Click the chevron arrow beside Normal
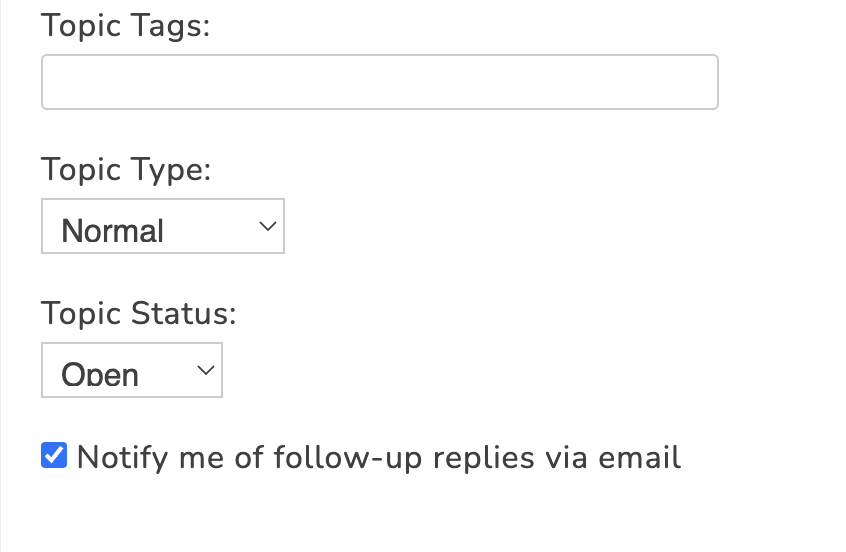 pyautogui.click(x=267, y=226)
